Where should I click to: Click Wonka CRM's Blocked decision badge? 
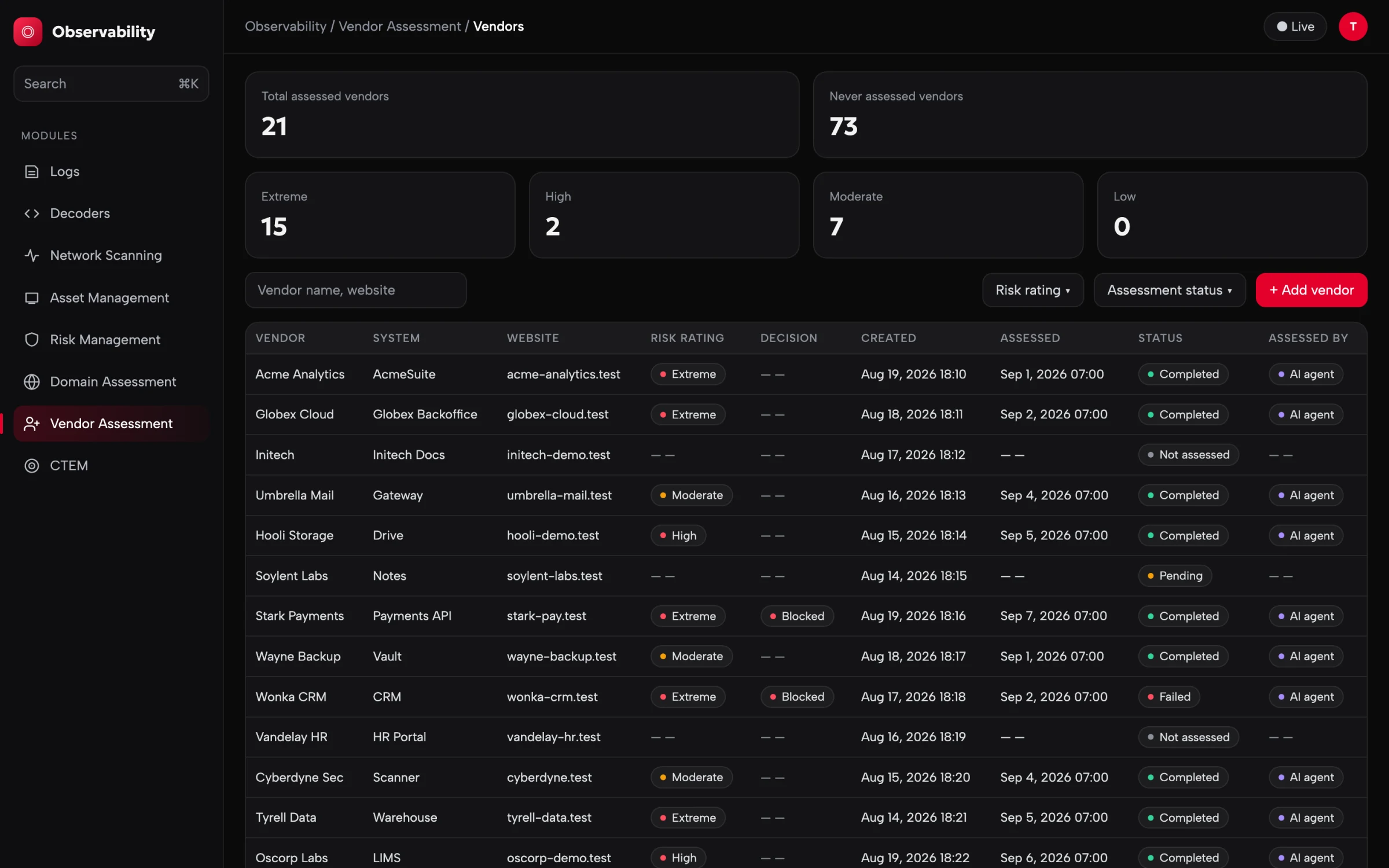(796, 697)
